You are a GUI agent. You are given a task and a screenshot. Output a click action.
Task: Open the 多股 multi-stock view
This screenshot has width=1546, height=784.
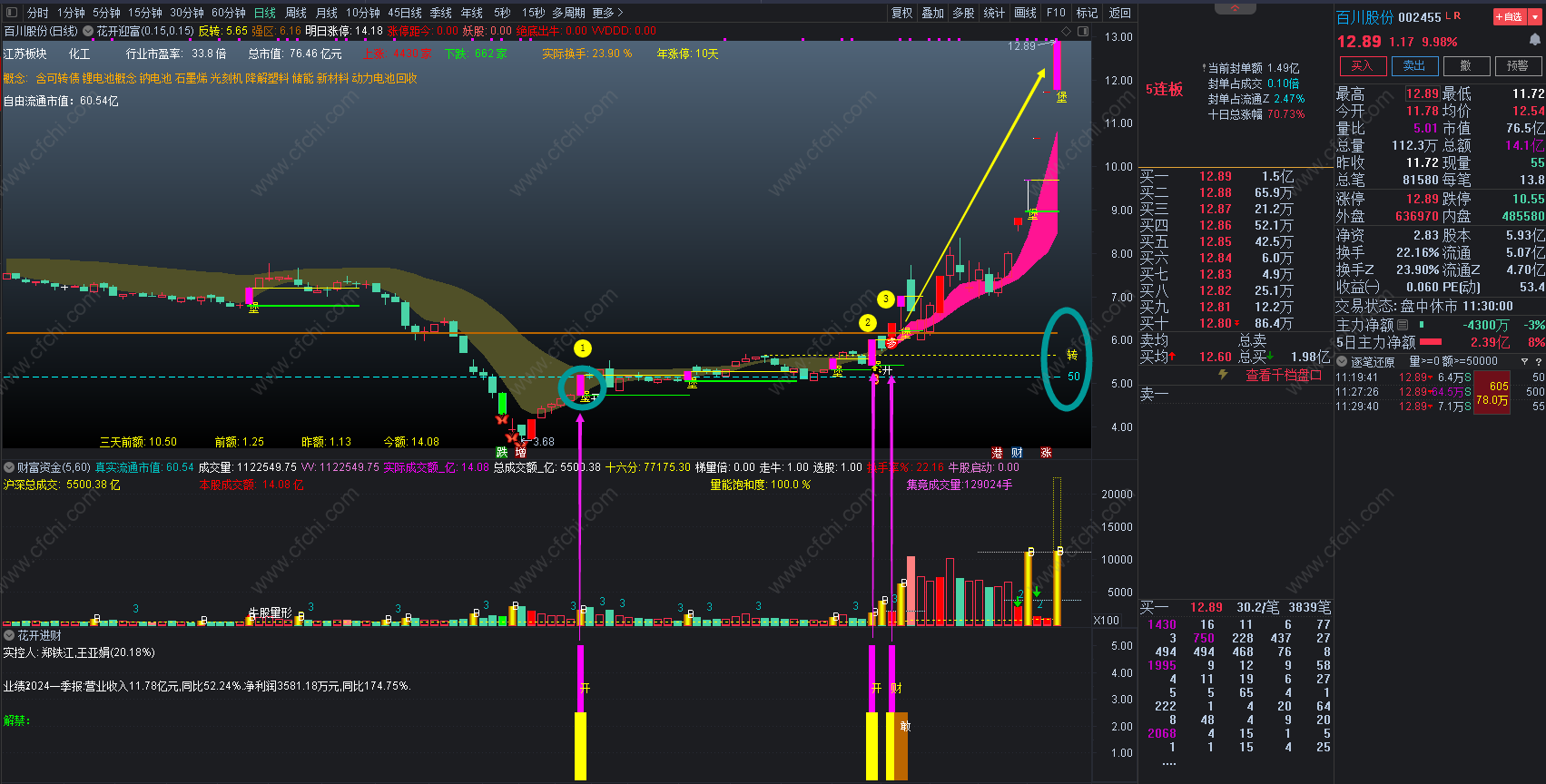point(963,13)
